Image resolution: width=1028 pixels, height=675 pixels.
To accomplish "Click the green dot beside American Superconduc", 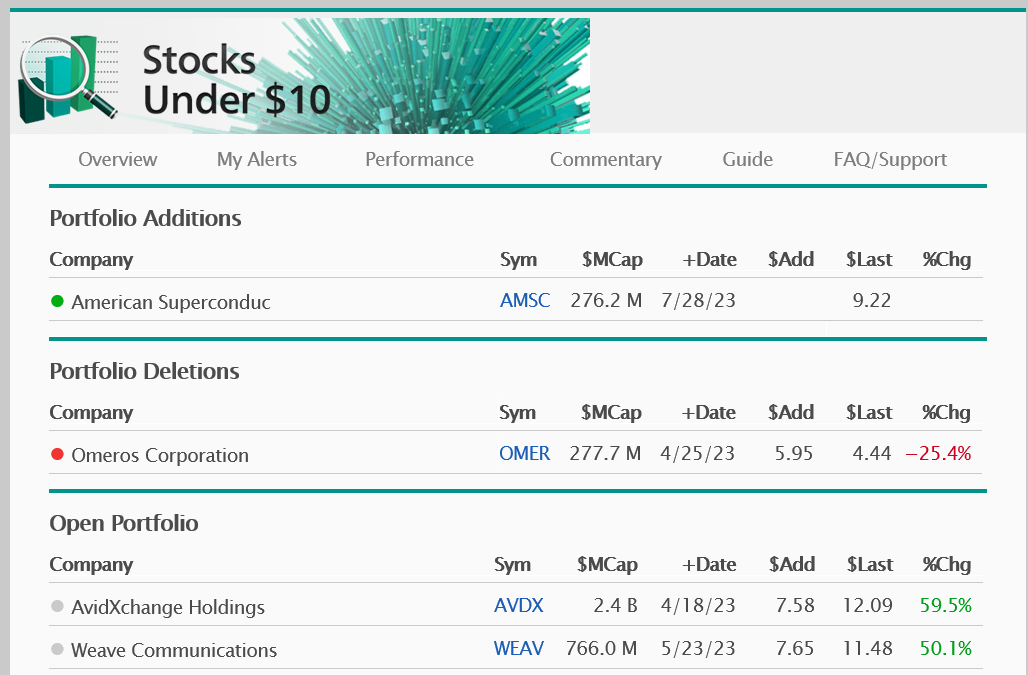I will [x=57, y=301].
